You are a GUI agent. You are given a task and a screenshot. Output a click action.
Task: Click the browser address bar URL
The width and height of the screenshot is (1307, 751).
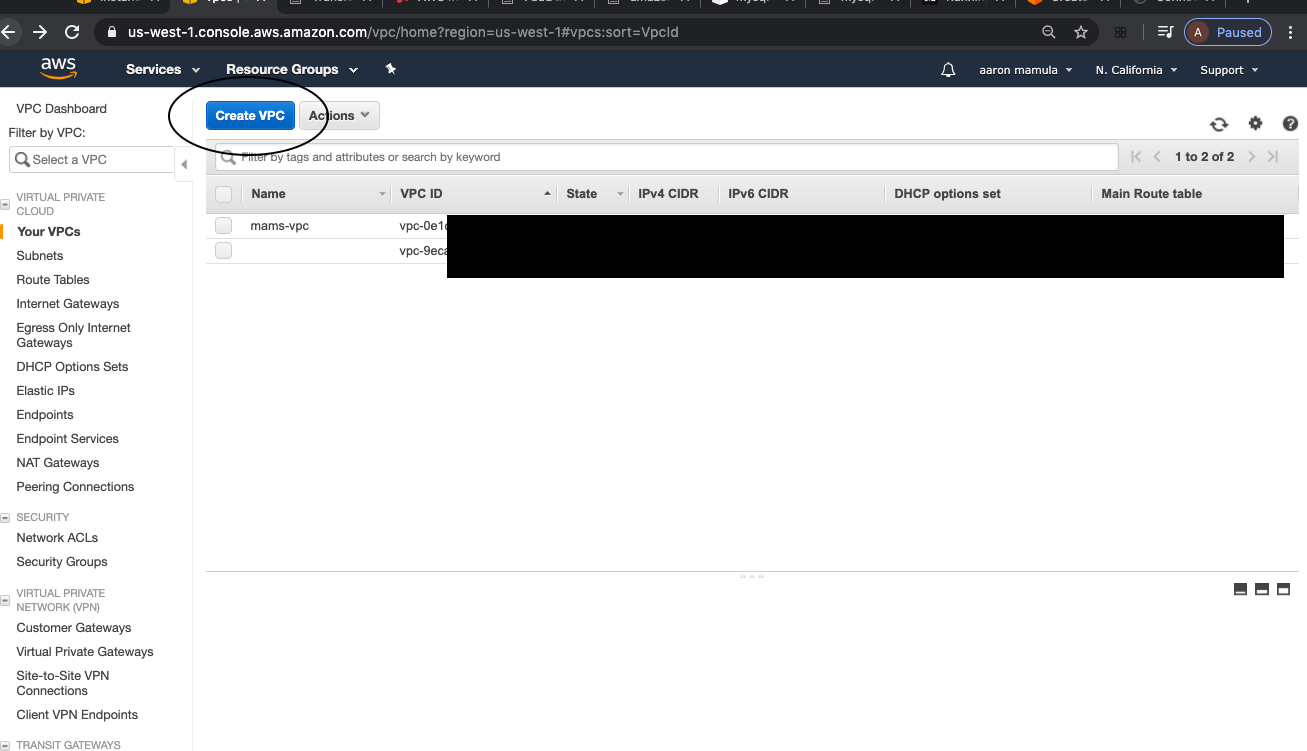click(x=403, y=32)
